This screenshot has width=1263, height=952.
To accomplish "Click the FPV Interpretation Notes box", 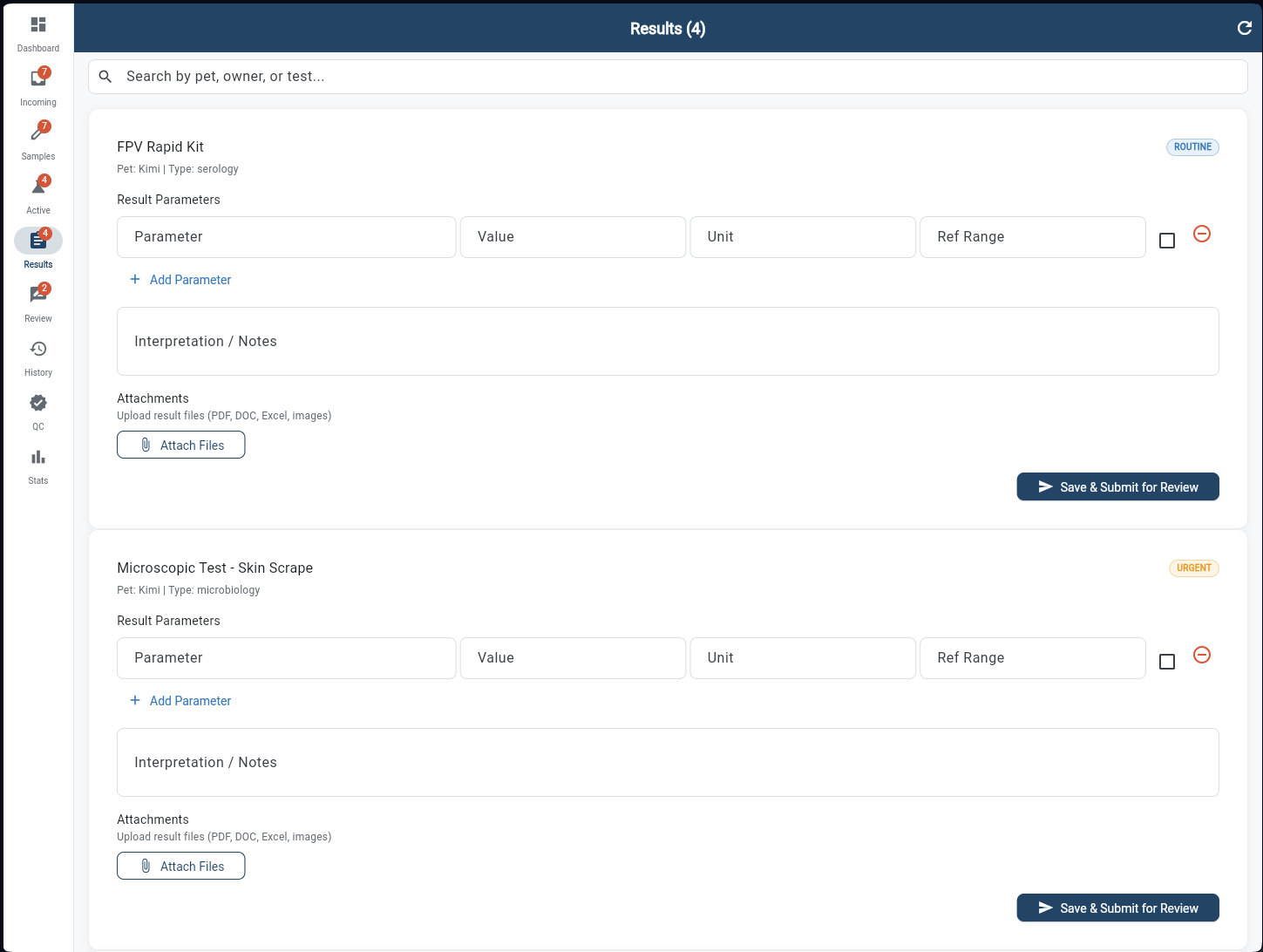I will [668, 341].
